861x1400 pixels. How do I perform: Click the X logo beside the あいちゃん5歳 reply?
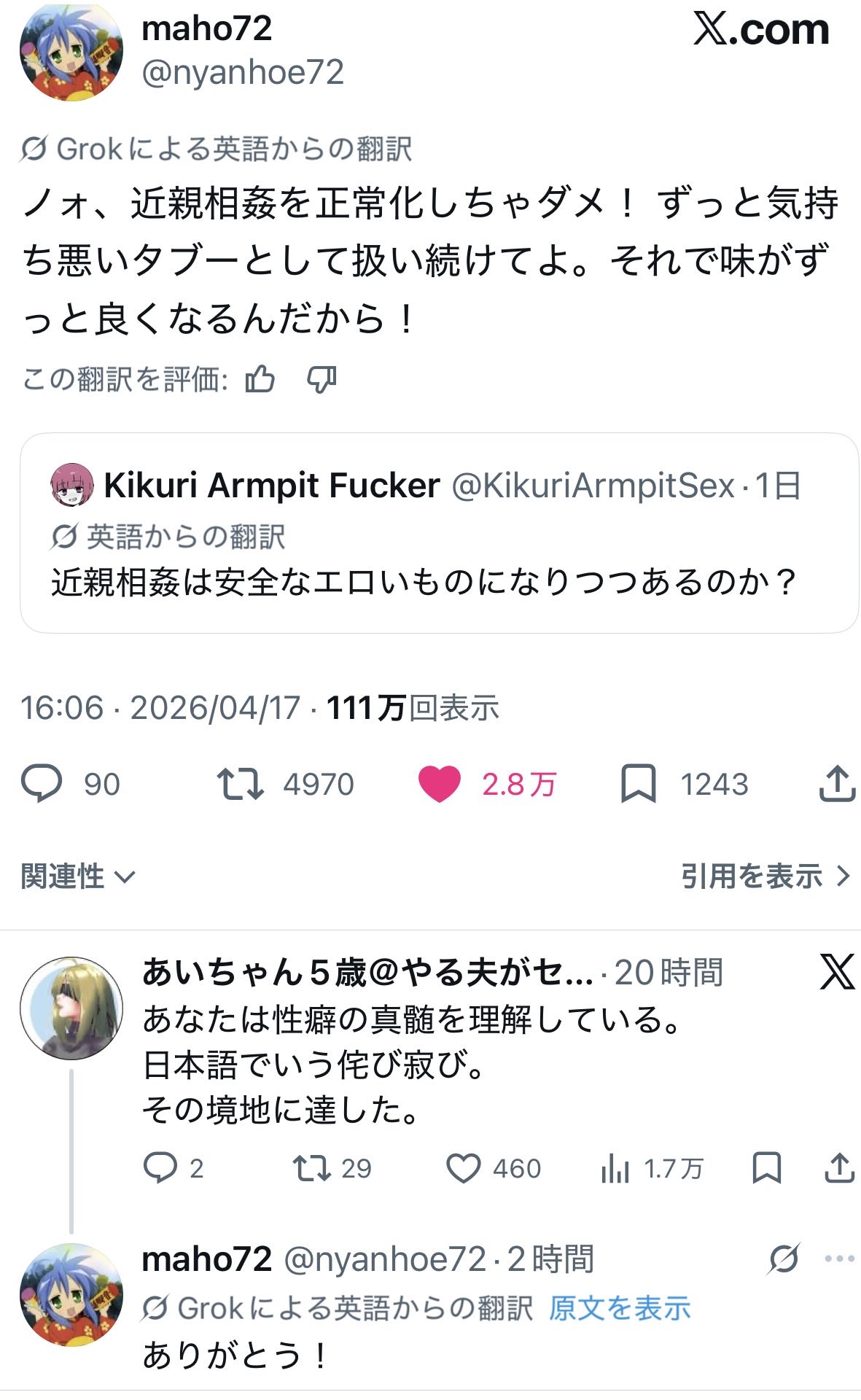tap(836, 973)
